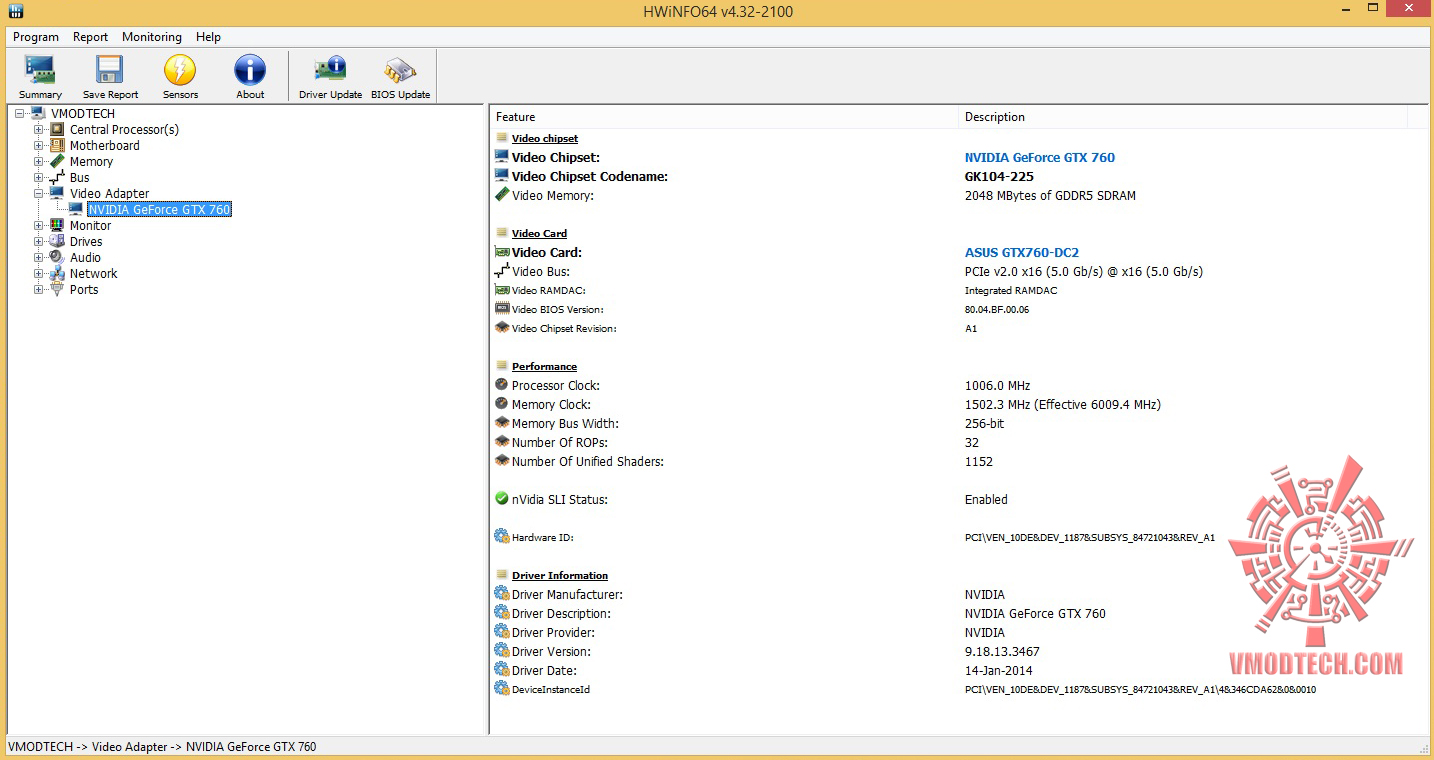Click the icon beside Video Memory
Viewport: 1434px width, 760px height.
pos(502,195)
